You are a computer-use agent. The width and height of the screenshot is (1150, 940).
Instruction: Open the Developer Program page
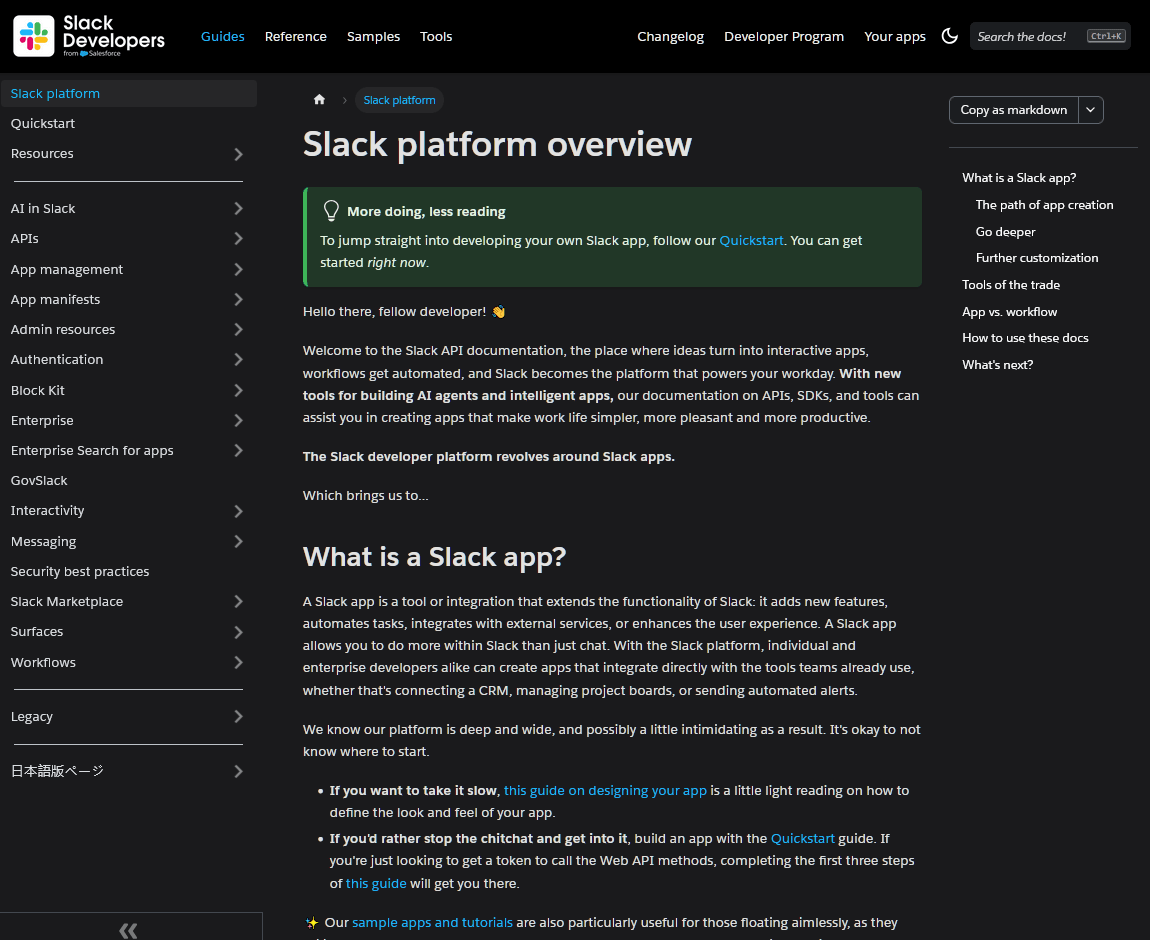pyautogui.click(x=784, y=36)
